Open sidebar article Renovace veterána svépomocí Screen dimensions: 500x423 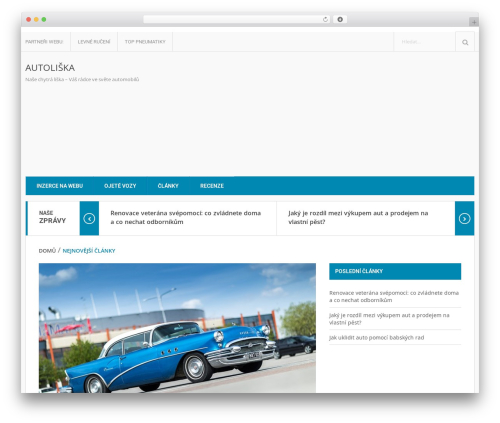coord(394,296)
